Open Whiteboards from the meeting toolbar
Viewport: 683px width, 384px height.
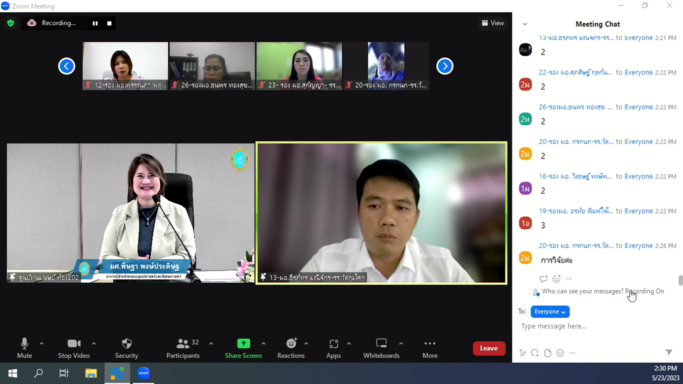[381, 348]
